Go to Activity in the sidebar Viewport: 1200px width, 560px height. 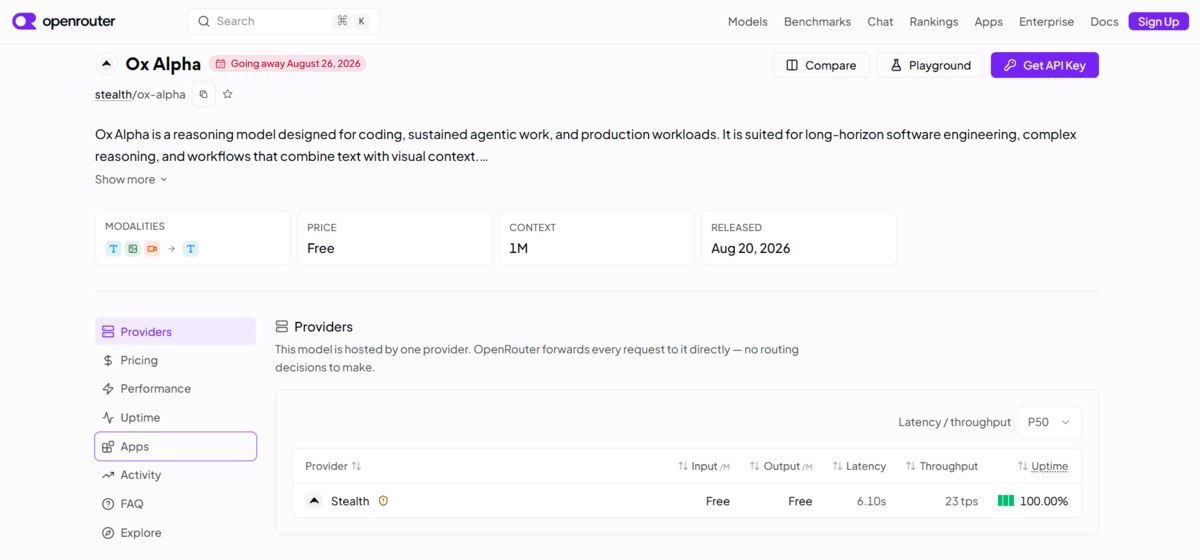coord(175,475)
